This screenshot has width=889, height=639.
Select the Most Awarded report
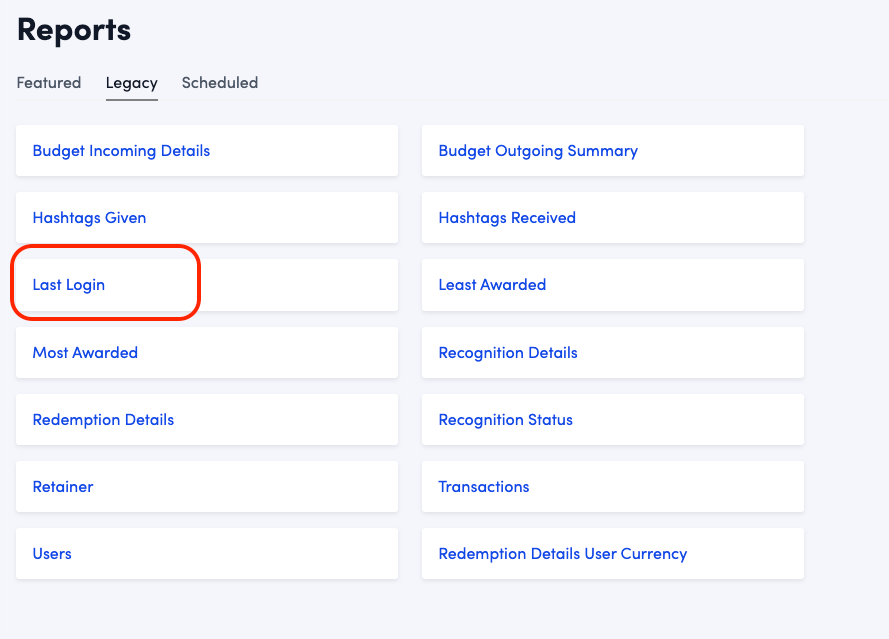click(85, 353)
